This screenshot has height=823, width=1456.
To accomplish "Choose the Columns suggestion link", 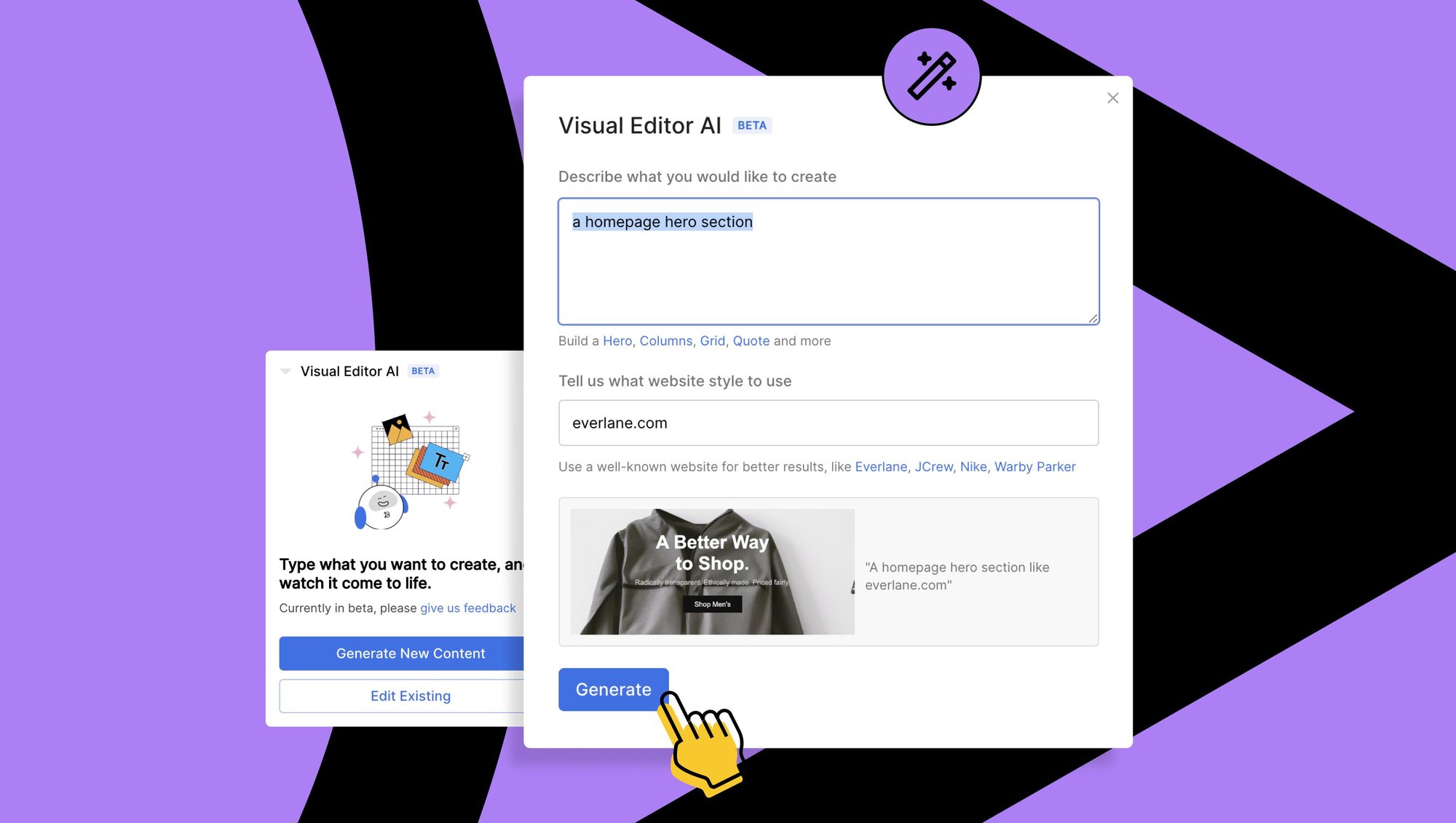I will point(665,341).
